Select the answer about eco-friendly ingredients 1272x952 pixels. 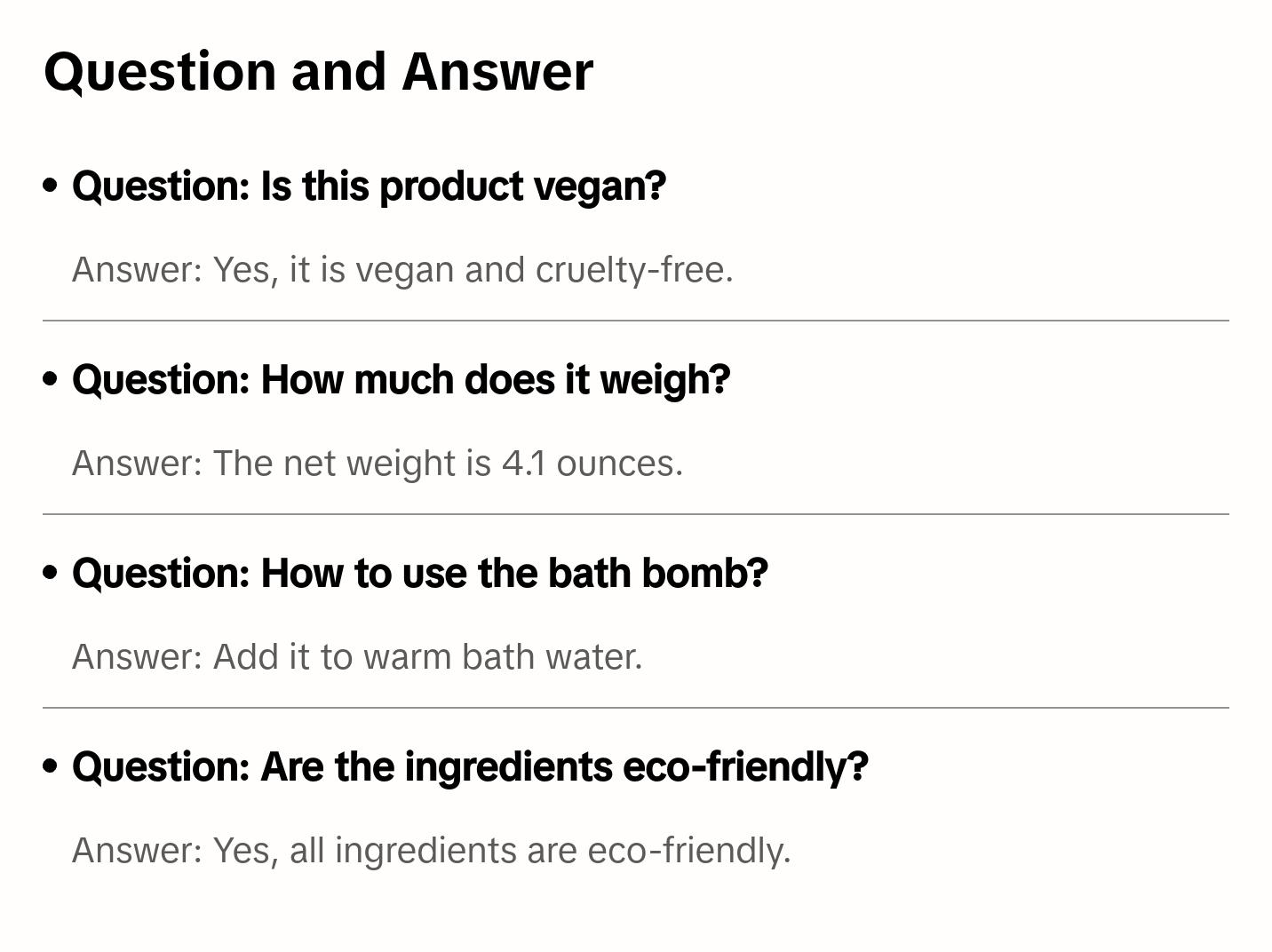click(432, 851)
